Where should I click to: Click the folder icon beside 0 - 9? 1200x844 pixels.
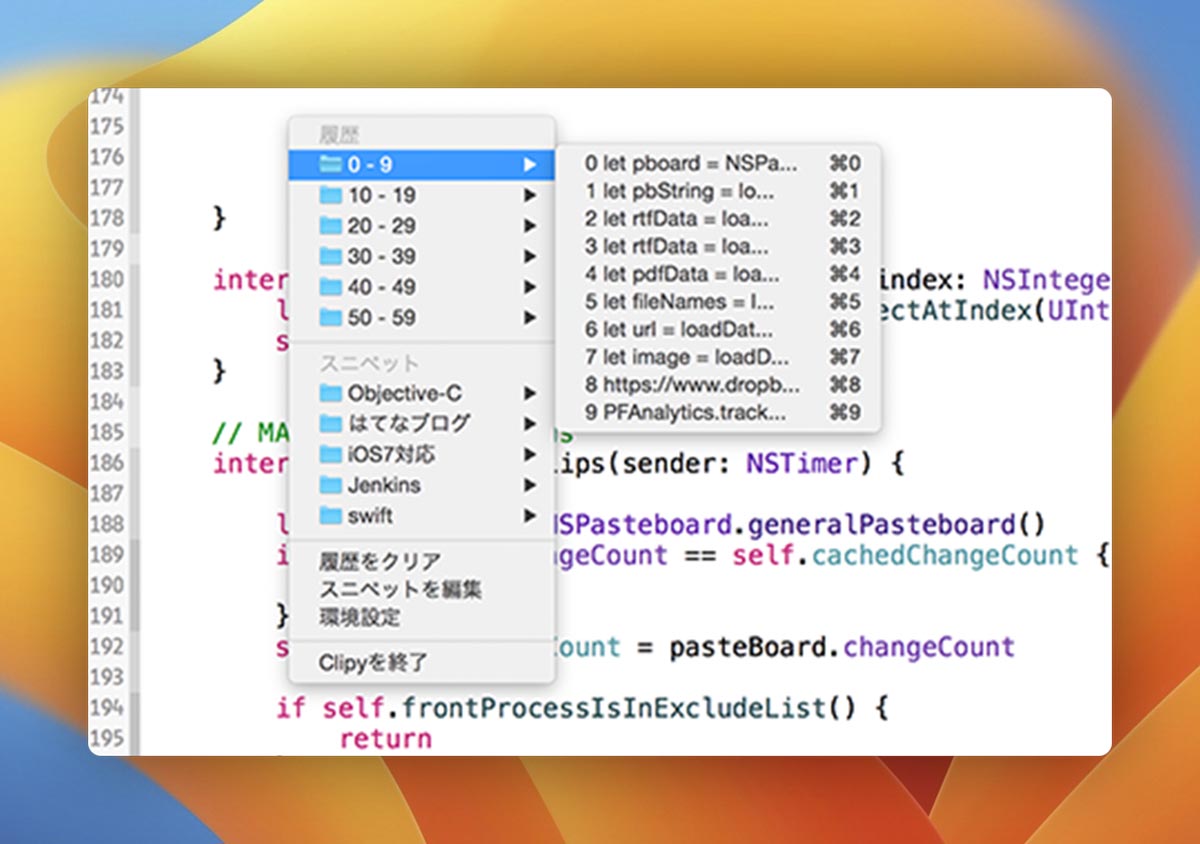tap(331, 165)
